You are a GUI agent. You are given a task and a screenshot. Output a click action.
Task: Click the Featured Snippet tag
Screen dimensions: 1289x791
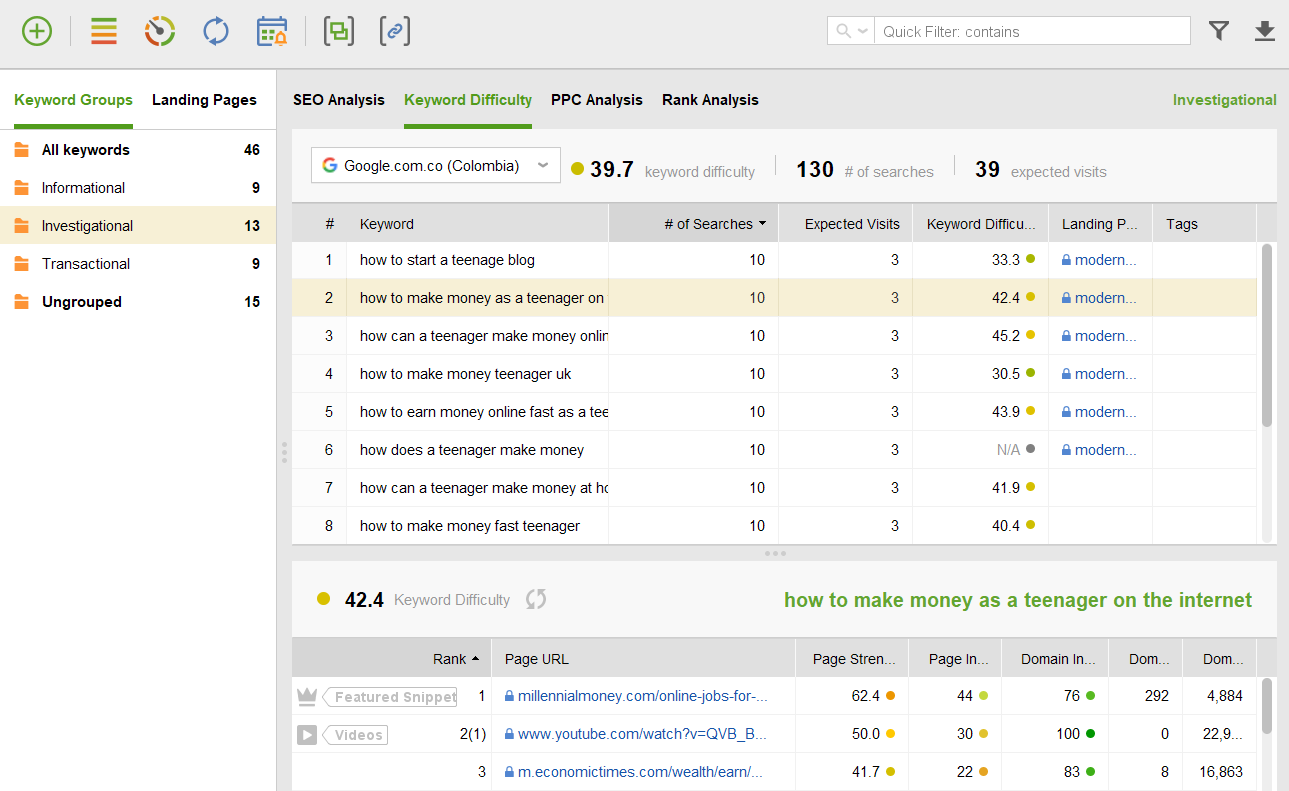click(x=390, y=697)
